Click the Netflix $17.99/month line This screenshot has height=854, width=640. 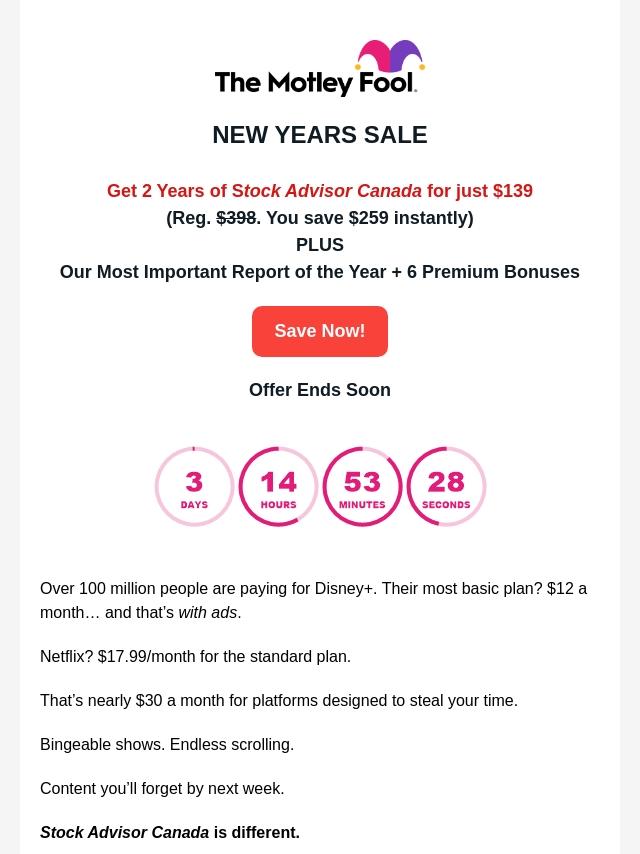(196, 657)
